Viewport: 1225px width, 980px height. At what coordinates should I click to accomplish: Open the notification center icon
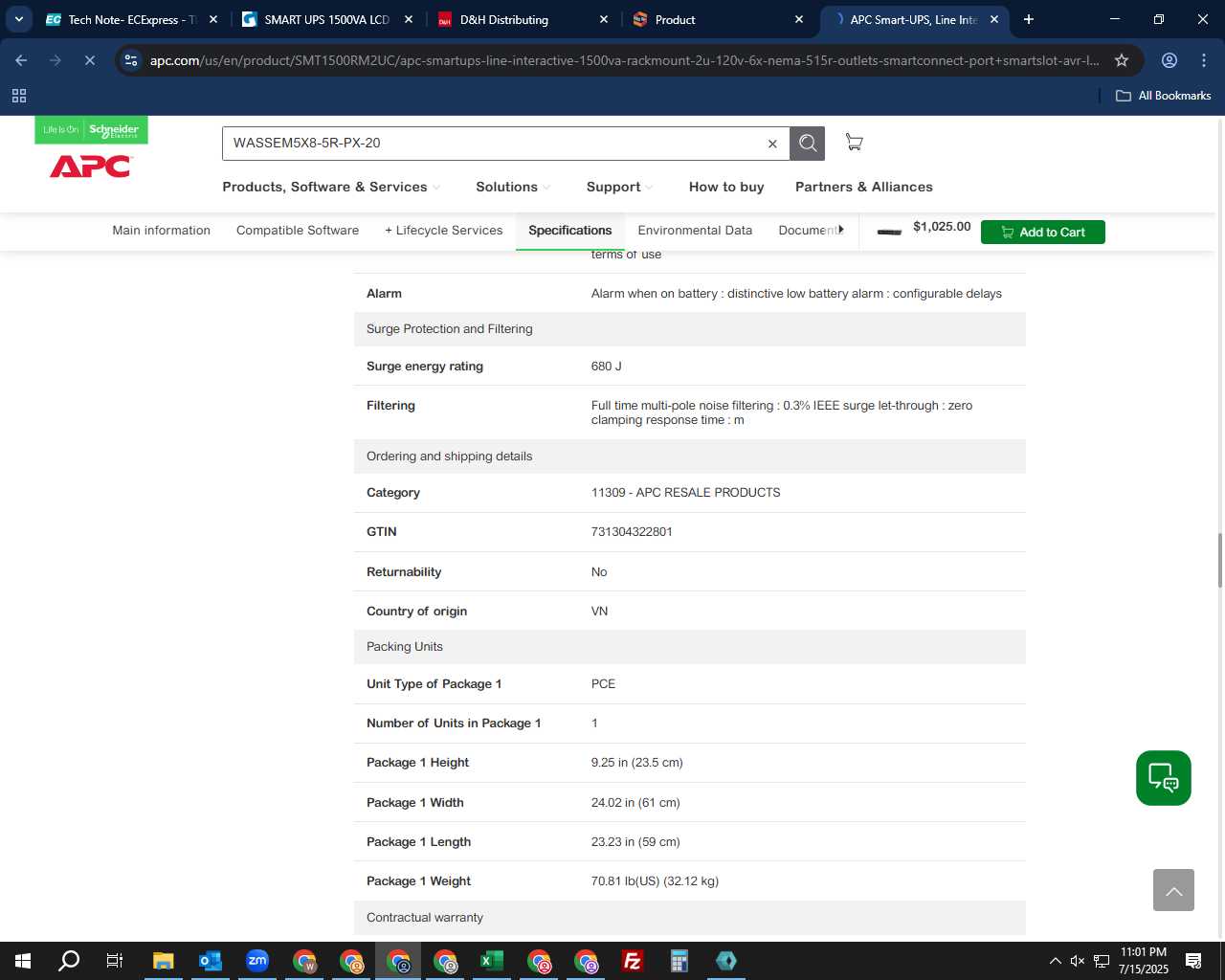pos(1193,961)
